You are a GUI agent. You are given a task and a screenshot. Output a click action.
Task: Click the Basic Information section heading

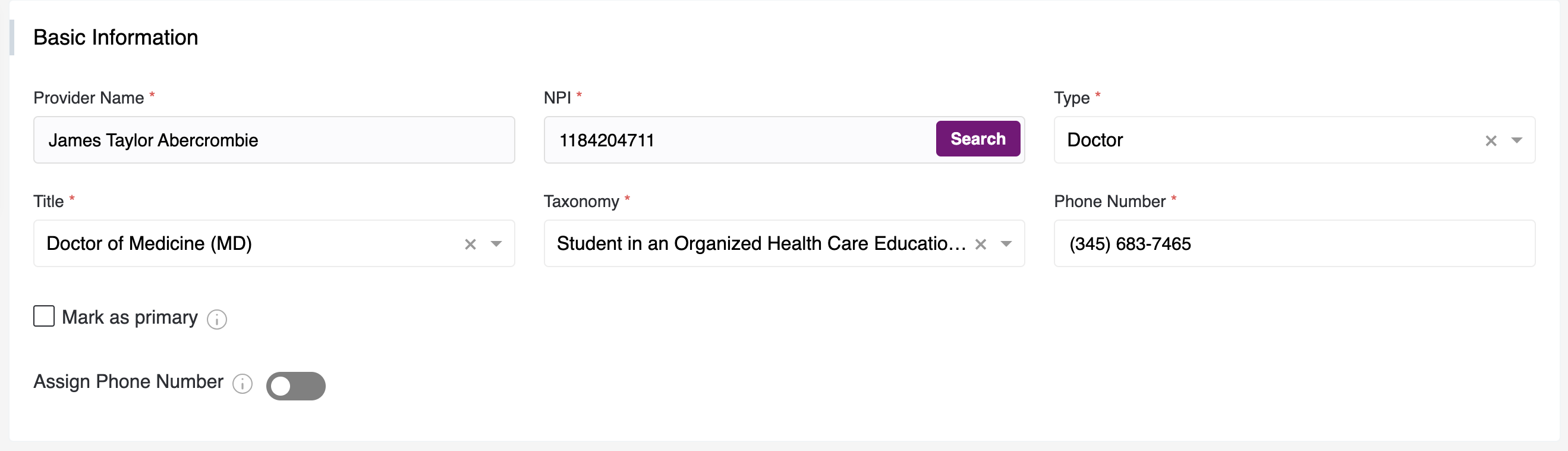pyautogui.click(x=116, y=38)
